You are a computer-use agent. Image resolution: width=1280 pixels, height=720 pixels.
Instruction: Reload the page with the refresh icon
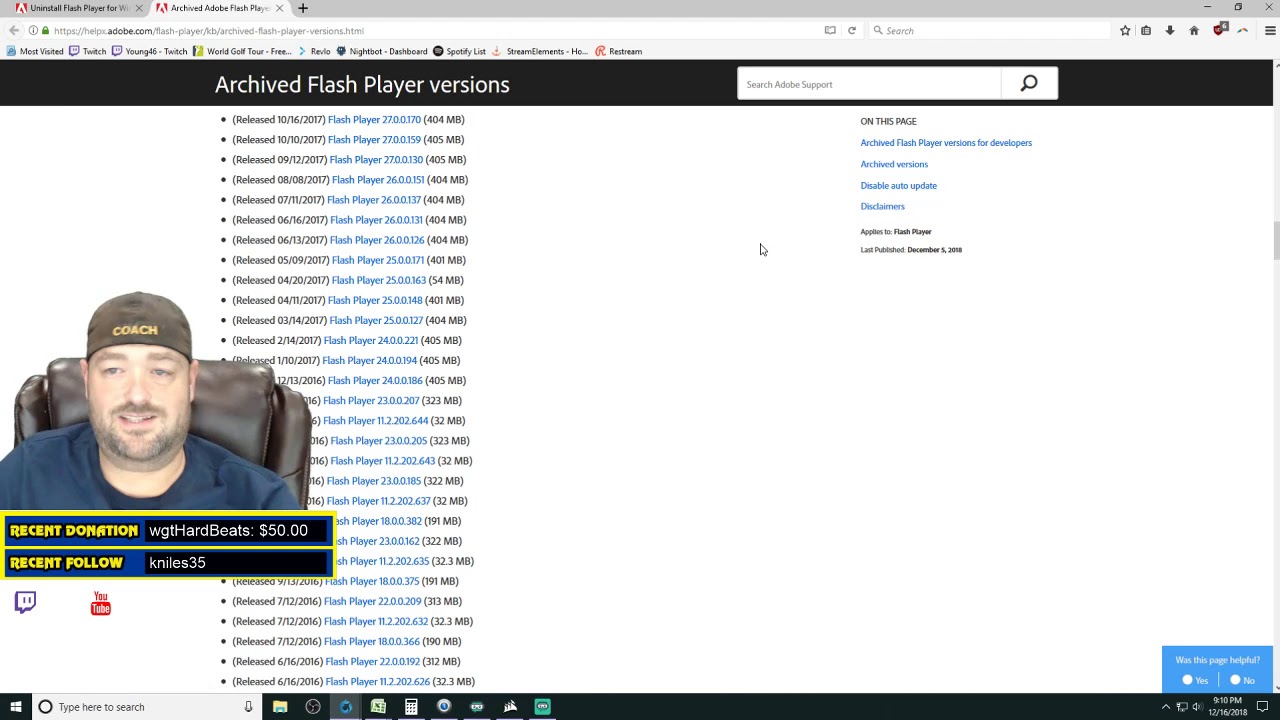pos(852,31)
